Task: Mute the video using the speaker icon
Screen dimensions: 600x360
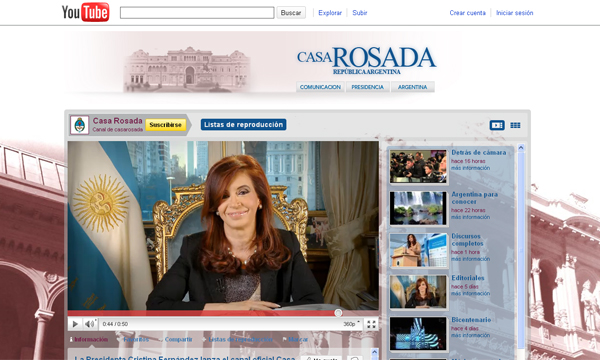Action: pyautogui.click(x=90, y=324)
